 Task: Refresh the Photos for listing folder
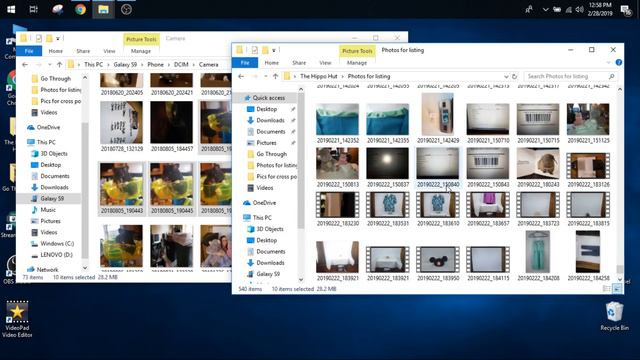(514, 76)
